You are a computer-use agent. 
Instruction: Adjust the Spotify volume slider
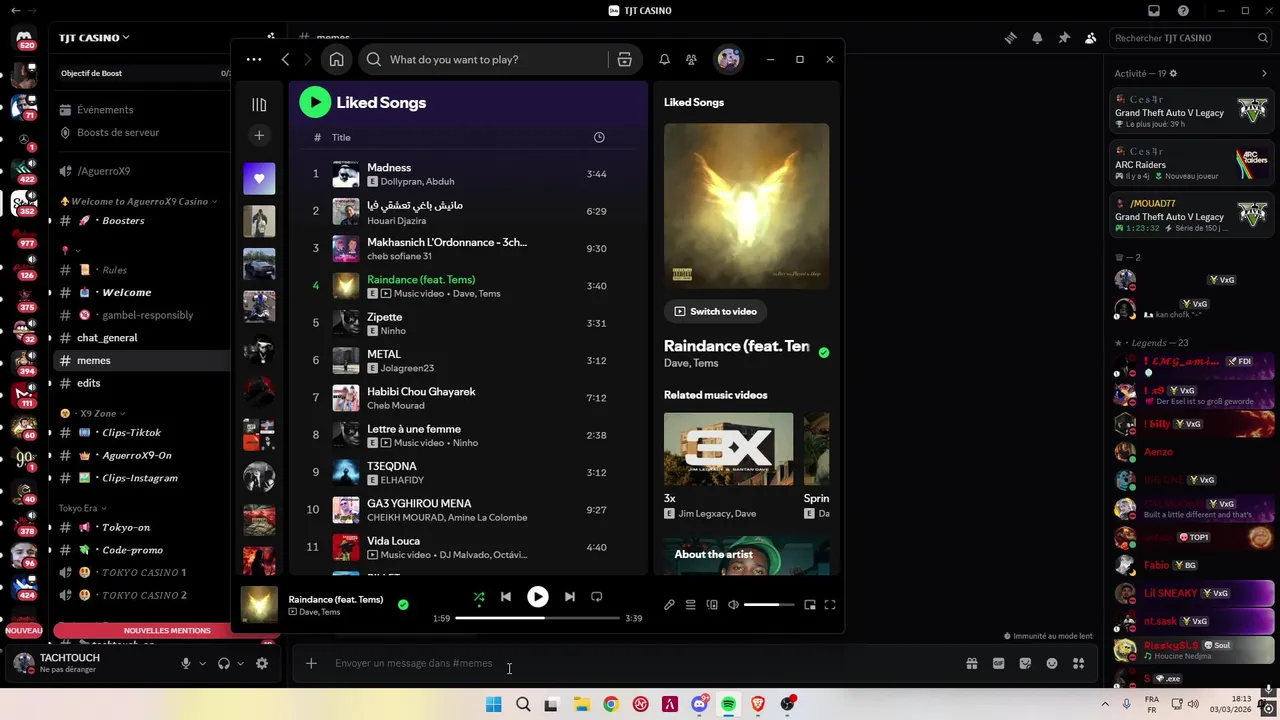769,605
